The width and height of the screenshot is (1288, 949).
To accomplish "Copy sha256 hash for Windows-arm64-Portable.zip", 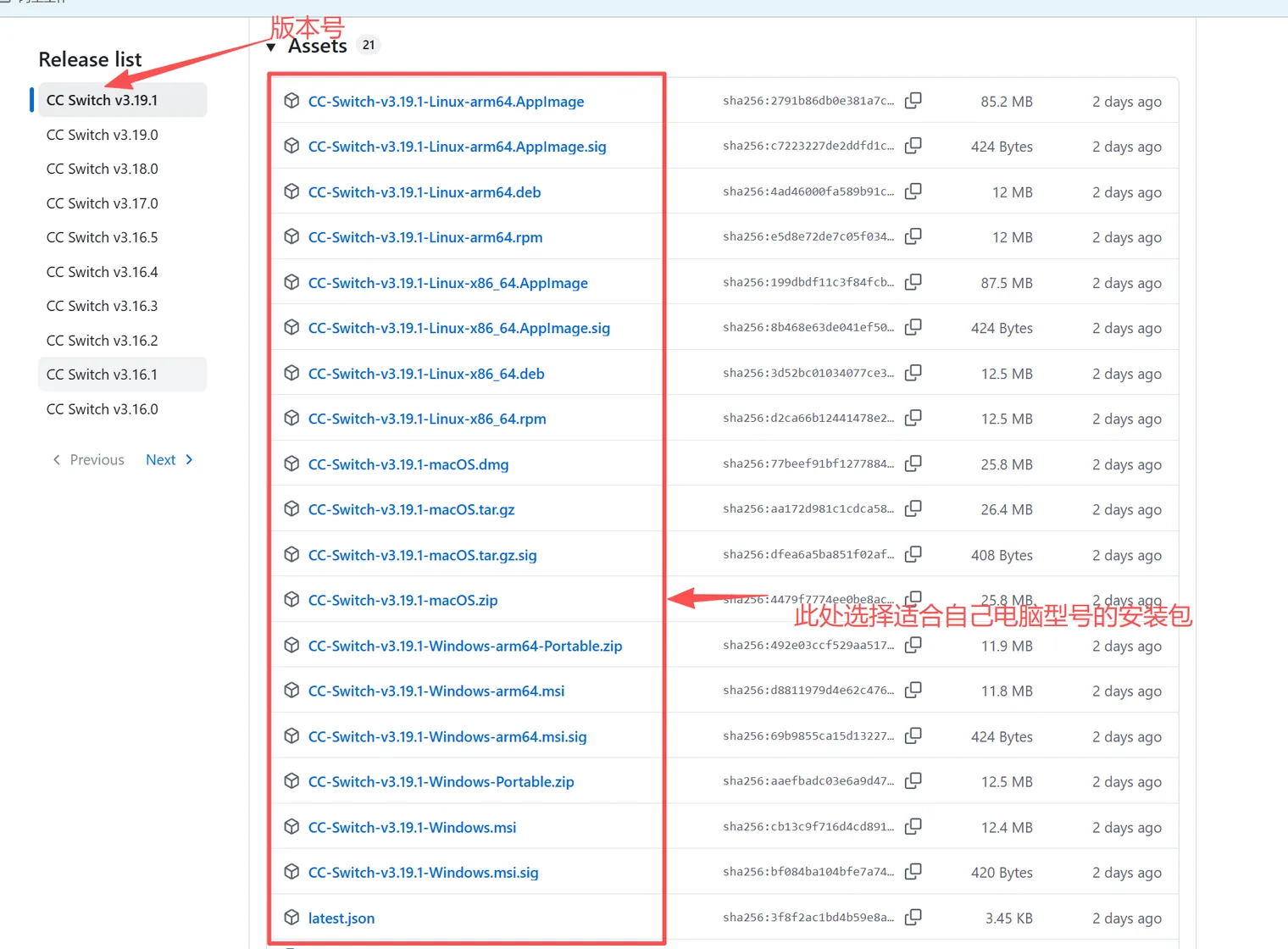I will click(x=913, y=645).
